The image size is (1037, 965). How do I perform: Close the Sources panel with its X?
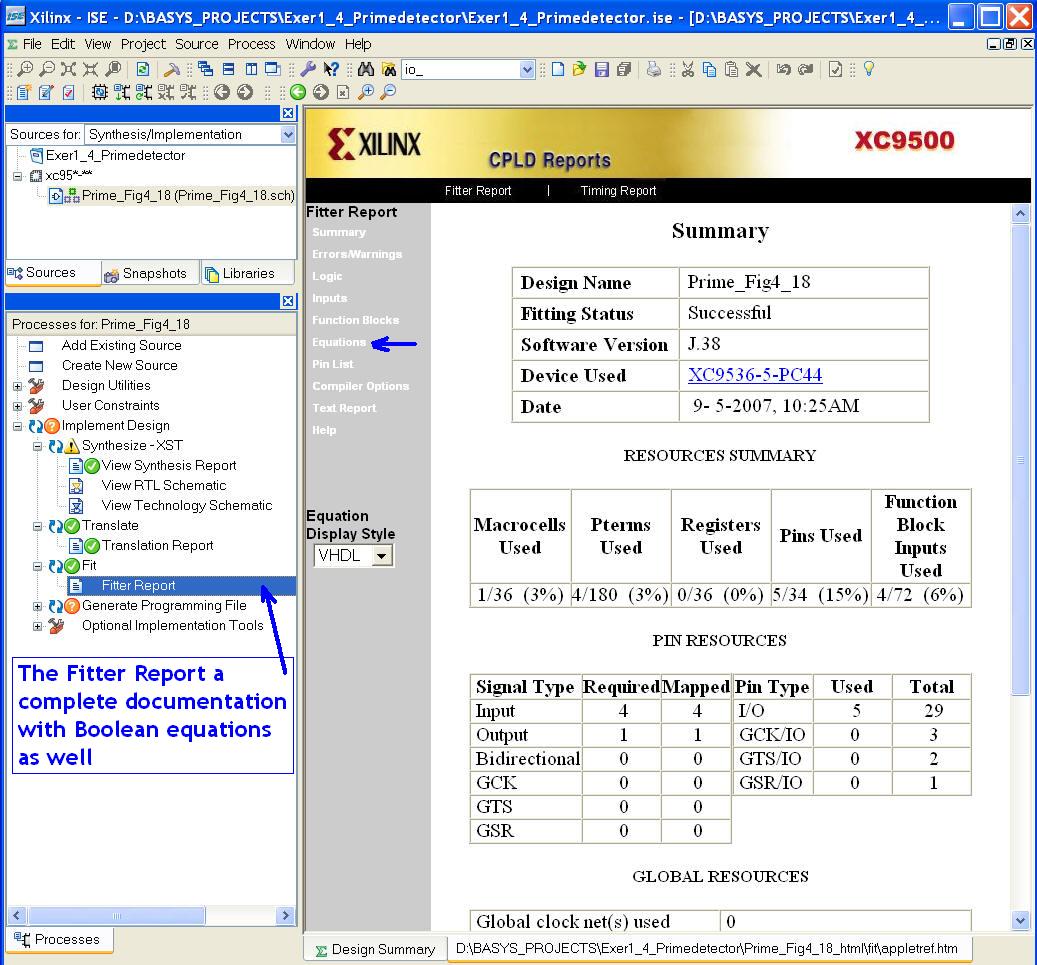pos(288,113)
